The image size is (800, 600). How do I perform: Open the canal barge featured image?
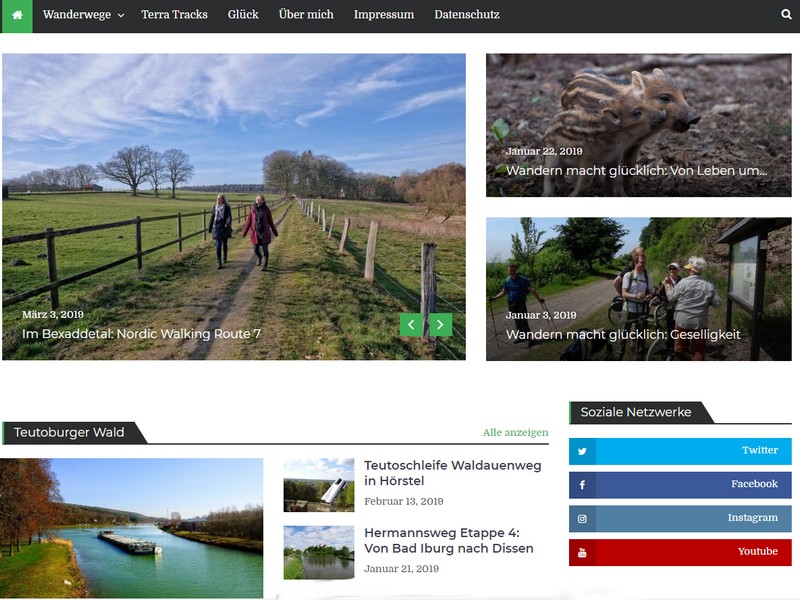click(x=132, y=528)
